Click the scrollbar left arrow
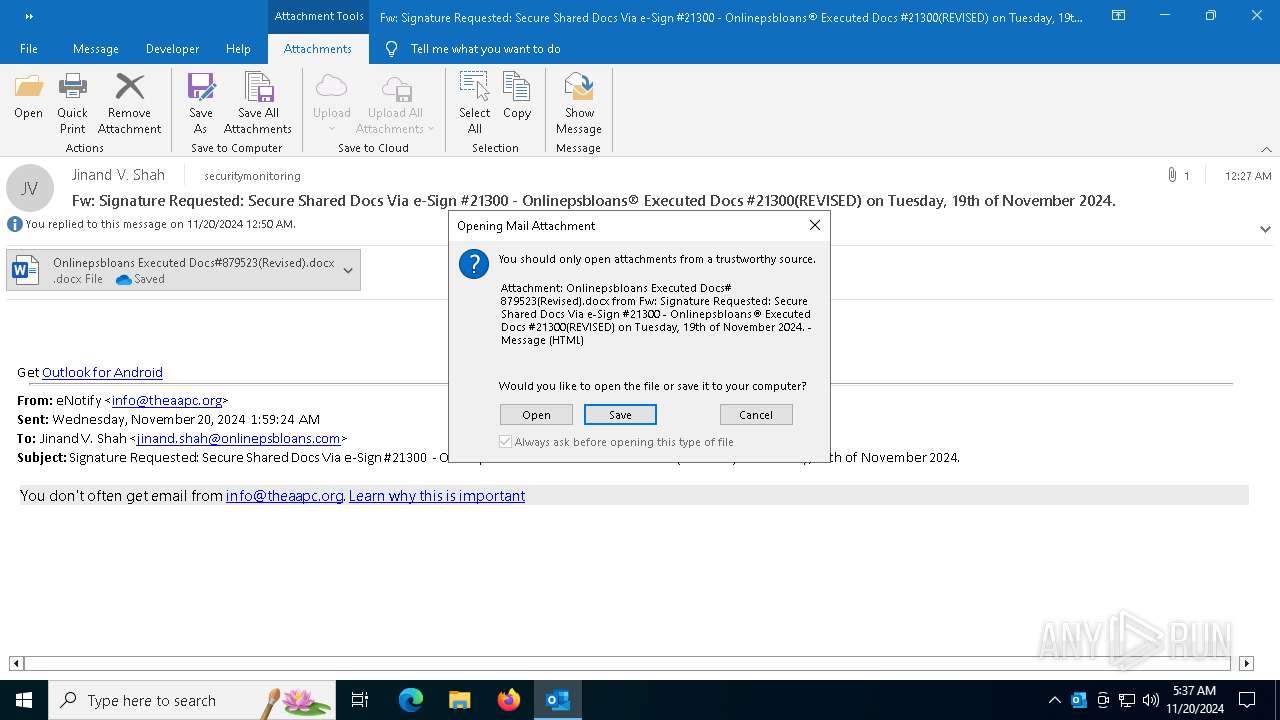This screenshot has height=720, width=1280. 16,663
